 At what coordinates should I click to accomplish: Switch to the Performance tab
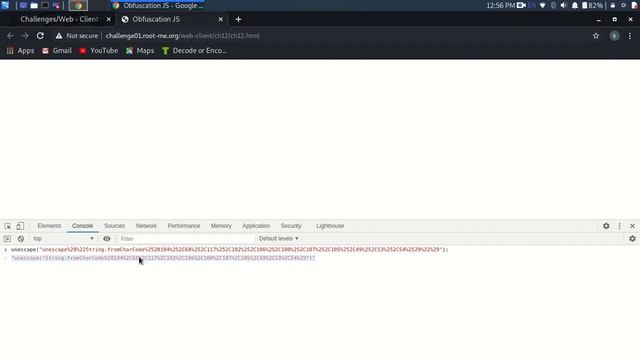pos(184,226)
